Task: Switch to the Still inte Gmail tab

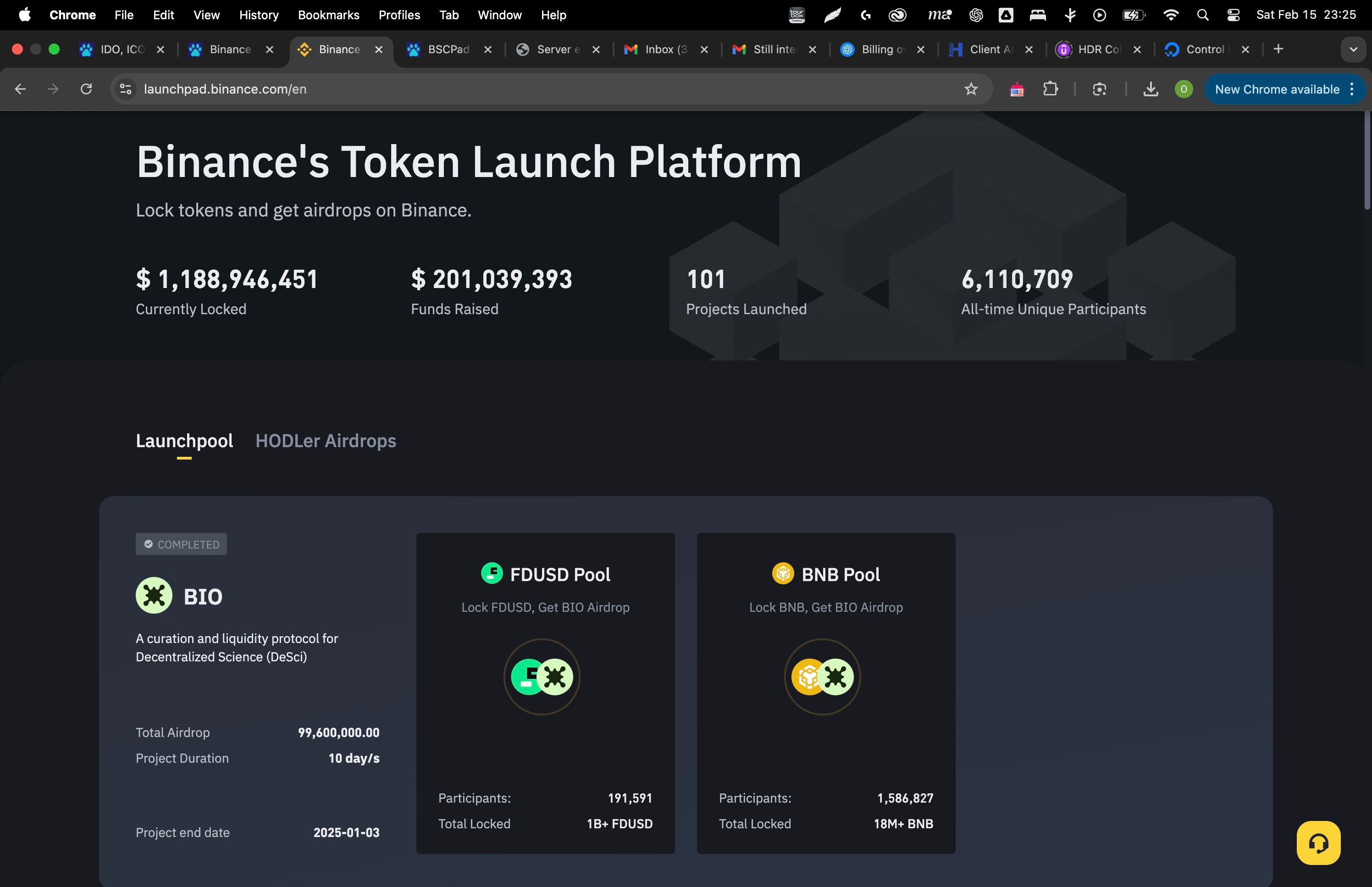Action: click(x=775, y=50)
